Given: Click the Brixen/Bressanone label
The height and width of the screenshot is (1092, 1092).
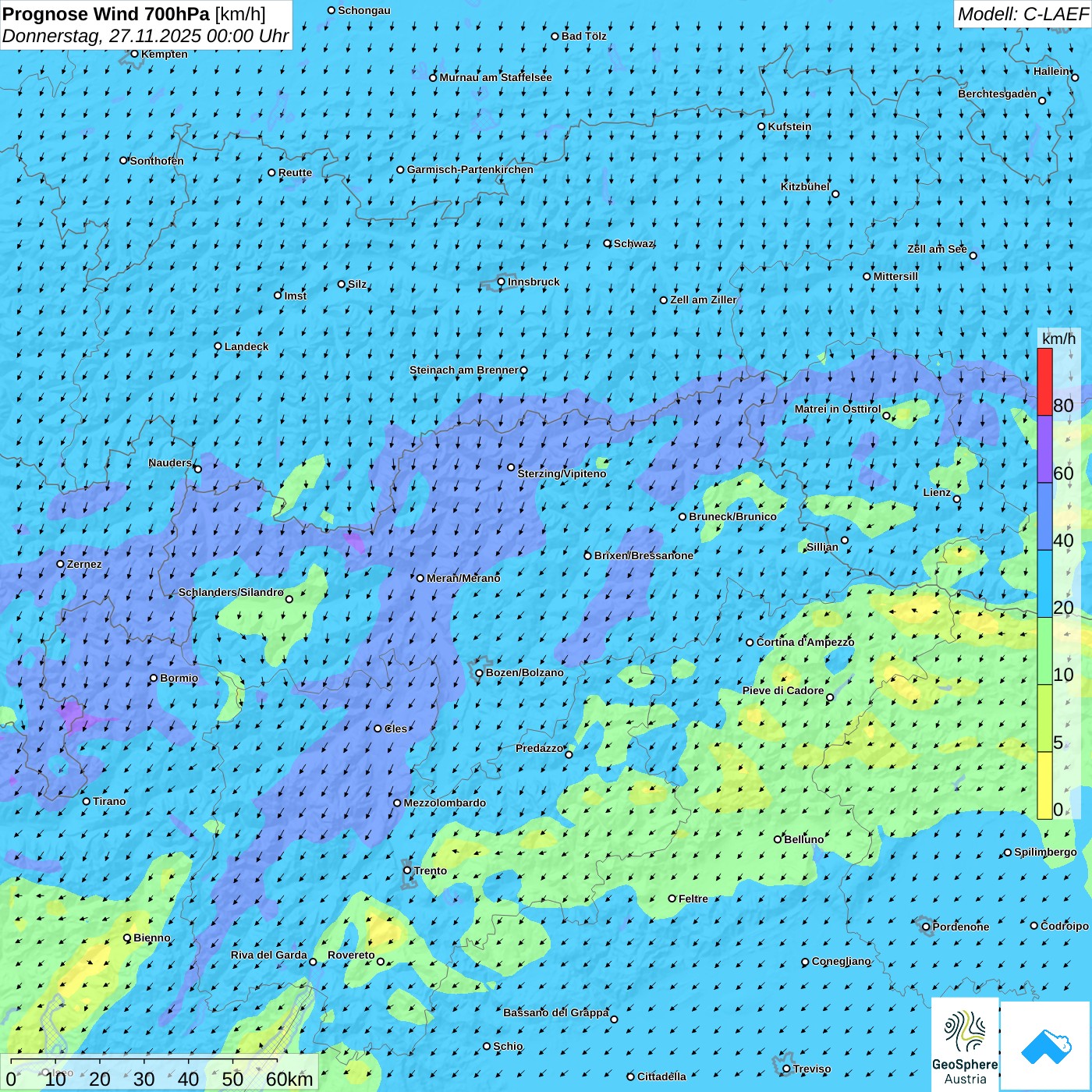Looking at the screenshot, I should pos(643,555).
